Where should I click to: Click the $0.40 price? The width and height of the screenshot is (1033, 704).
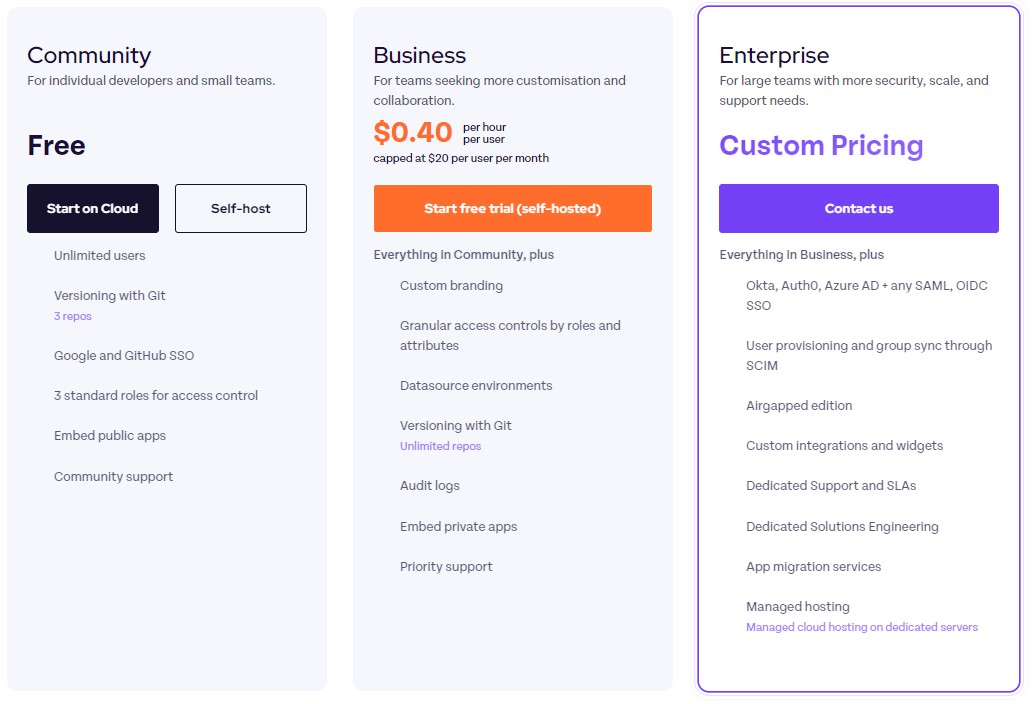pyautogui.click(x=413, y=132)
